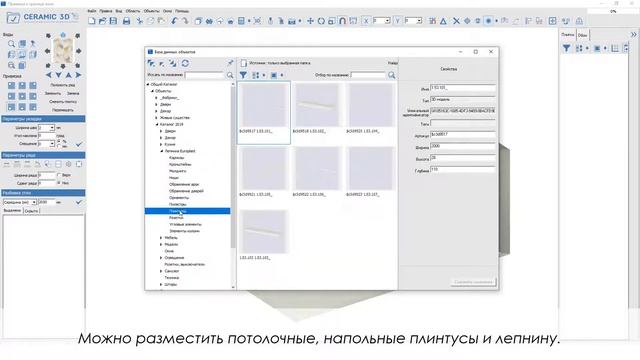
Task: Open the Y coordinate dropdown in toolbar
Action: tap(419, 21)
